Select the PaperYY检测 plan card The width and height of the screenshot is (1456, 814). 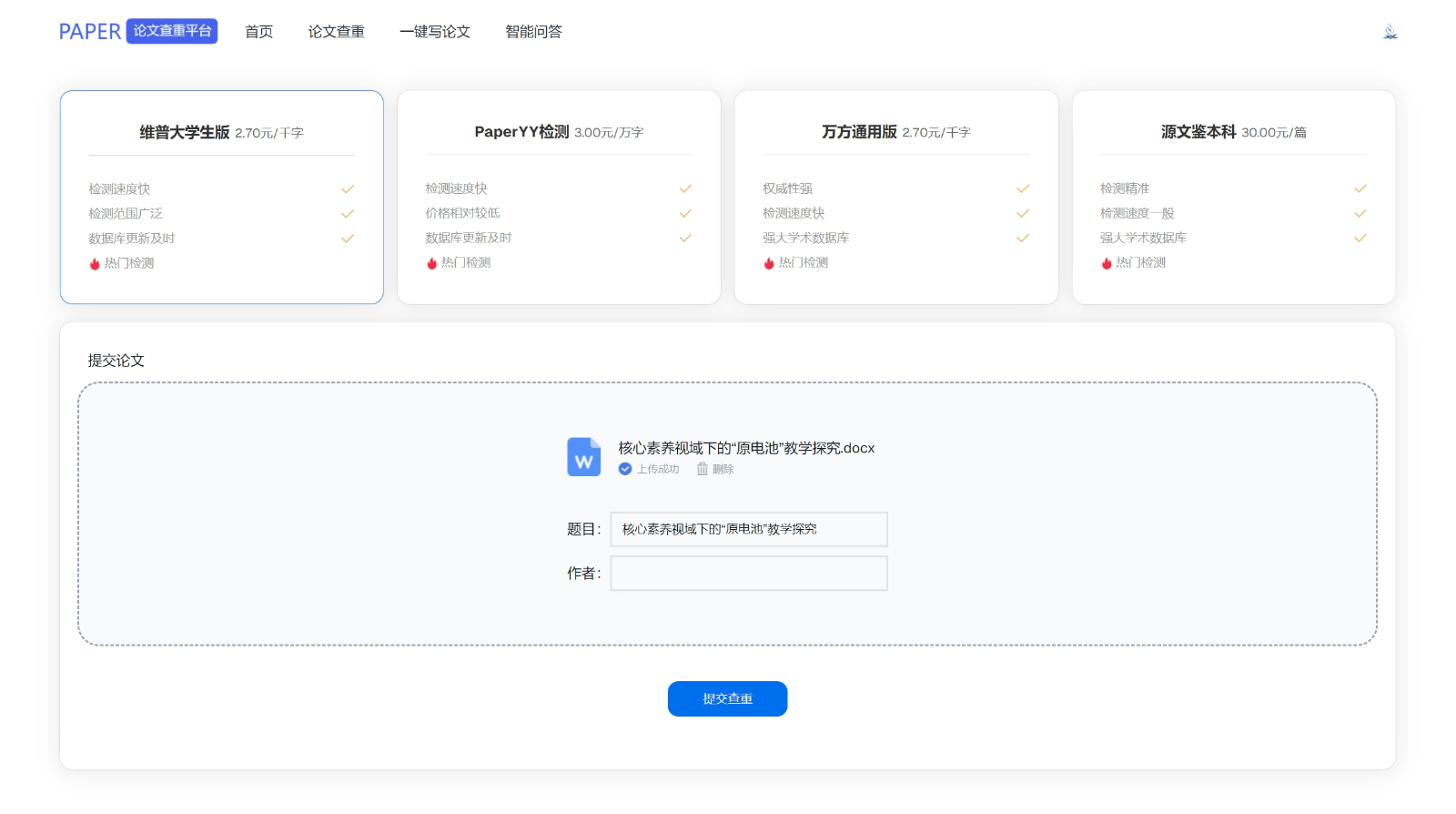[559, 197]
